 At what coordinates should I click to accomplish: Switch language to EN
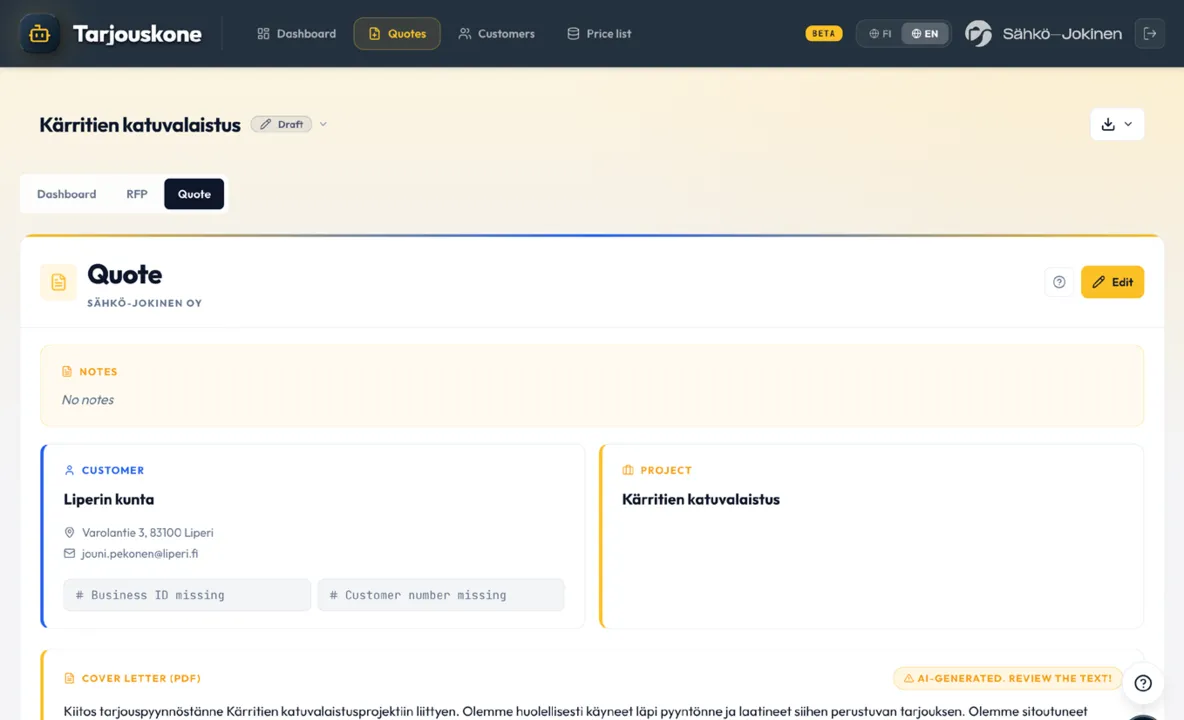[x=924, y=33]
